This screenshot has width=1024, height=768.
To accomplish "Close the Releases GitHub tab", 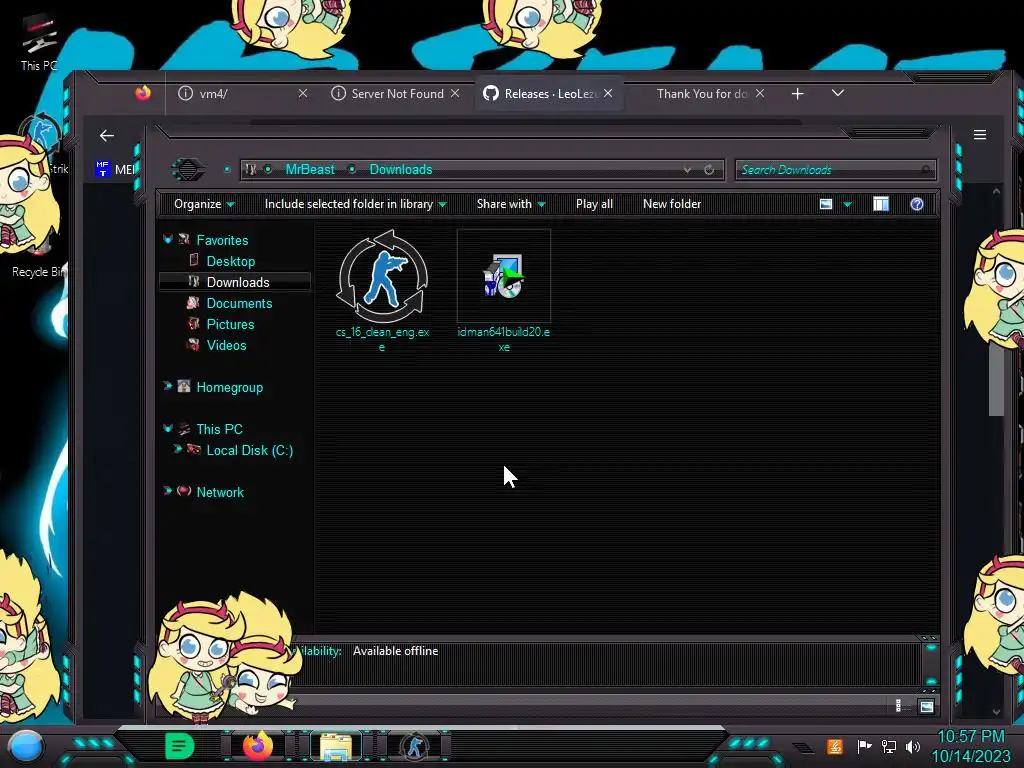I will click(x=608, y=93).
